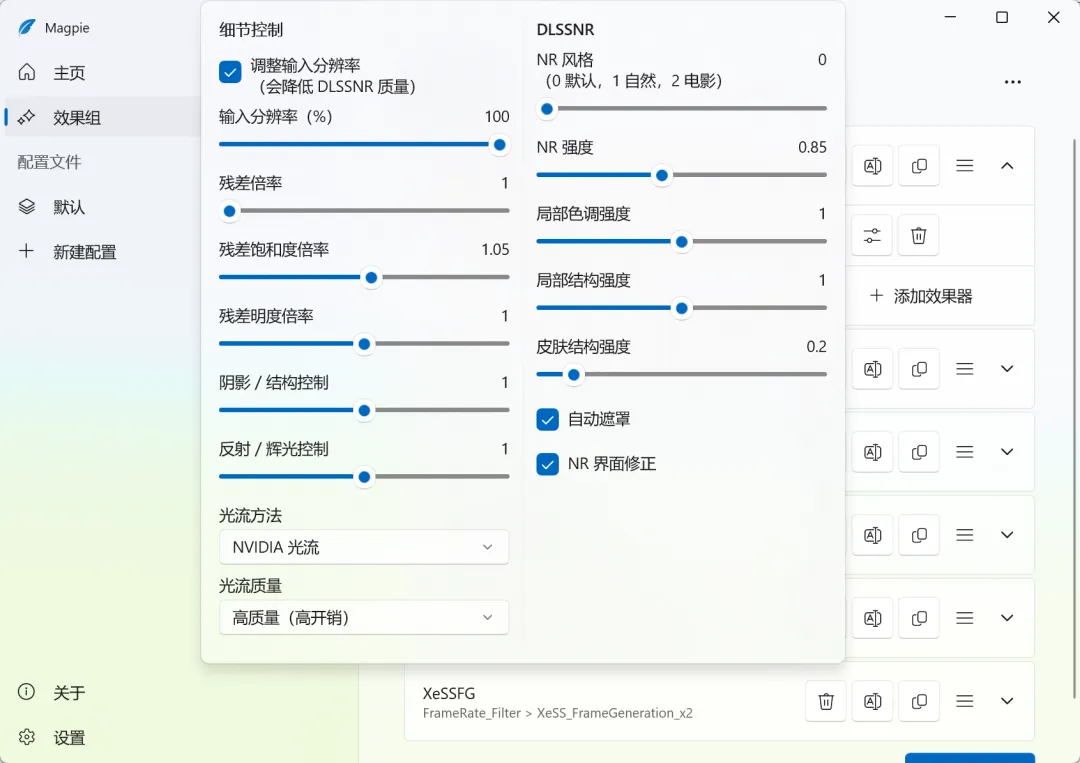
Task: Open the 关于 page
Action: point(102,692)
